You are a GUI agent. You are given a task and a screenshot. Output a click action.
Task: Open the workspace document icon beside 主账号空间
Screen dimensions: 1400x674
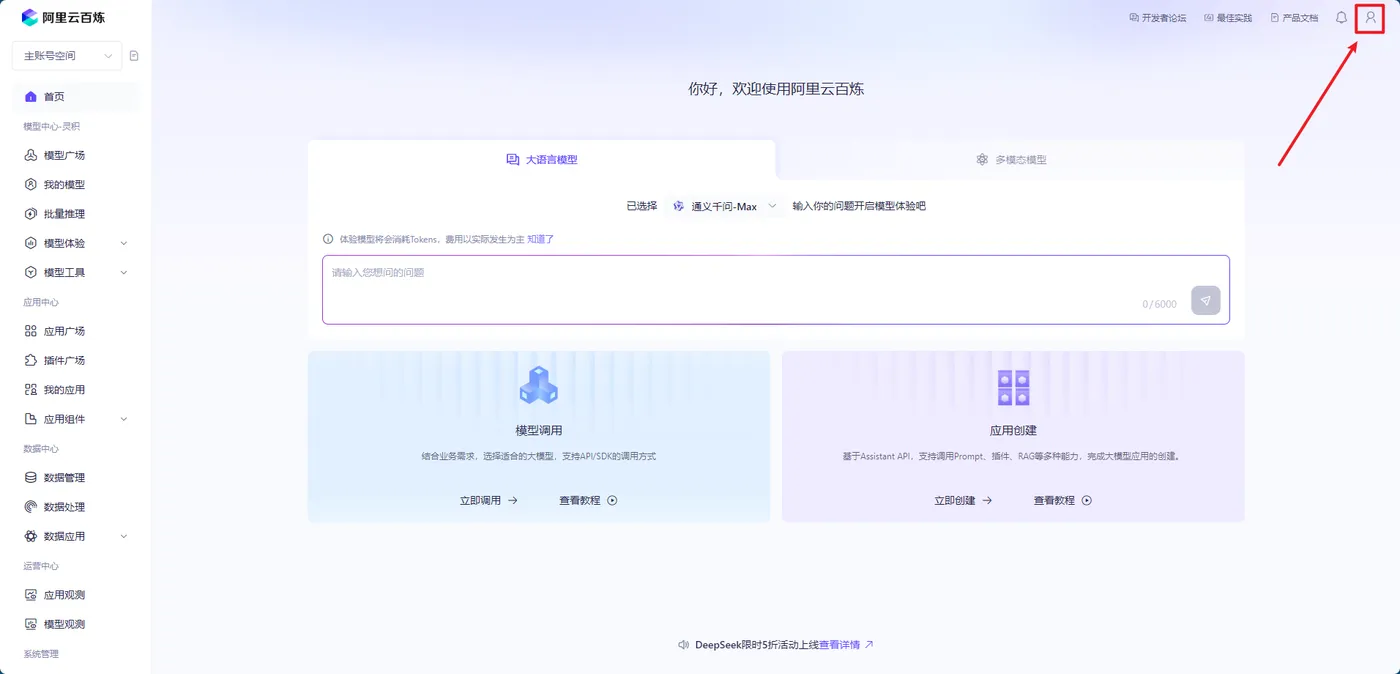(x=134, y=56)
